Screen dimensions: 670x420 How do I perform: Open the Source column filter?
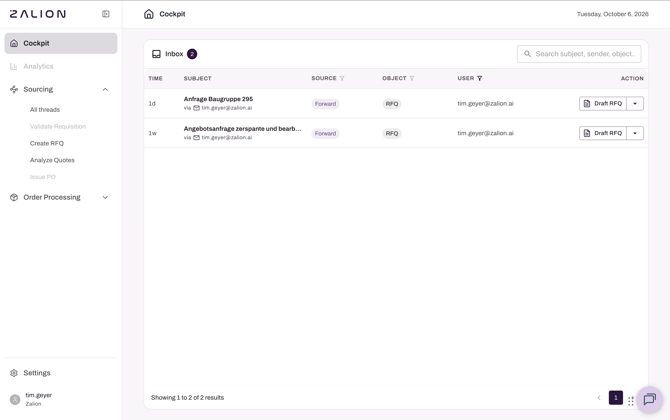tap(342, 78)
